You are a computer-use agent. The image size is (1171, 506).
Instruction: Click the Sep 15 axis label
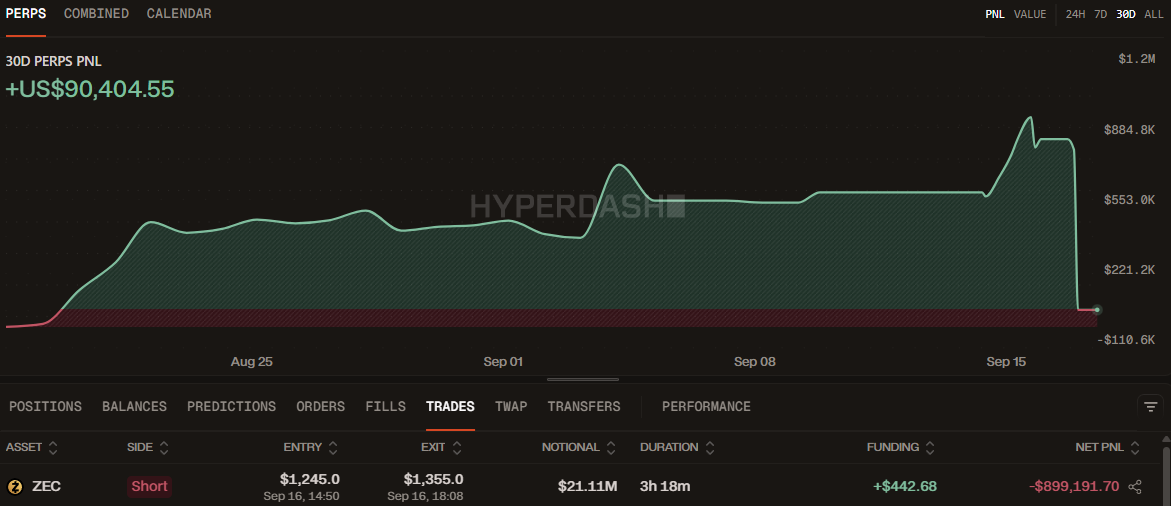tap(1006, 362)
